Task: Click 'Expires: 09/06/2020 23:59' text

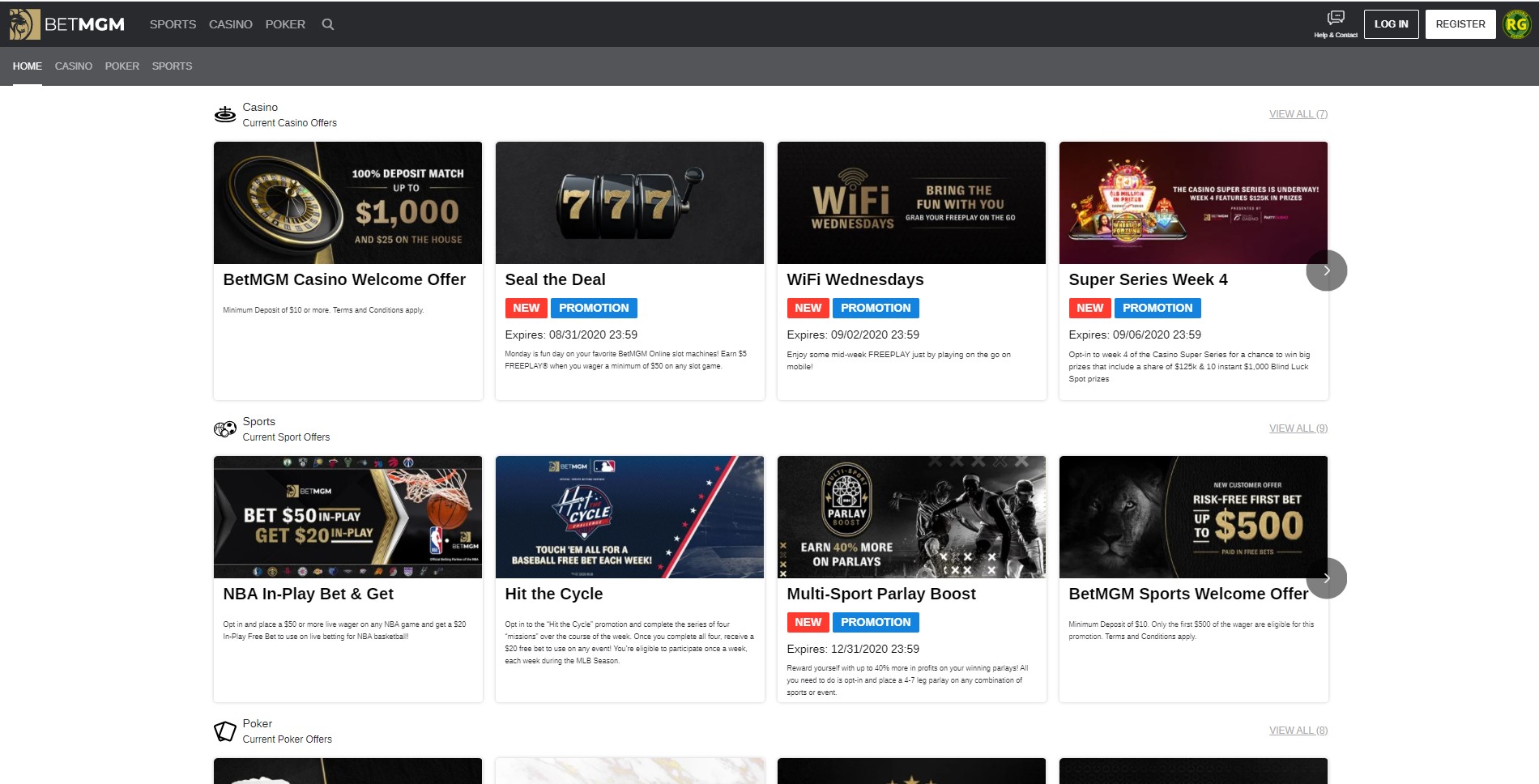Action: click(1135, 334)
